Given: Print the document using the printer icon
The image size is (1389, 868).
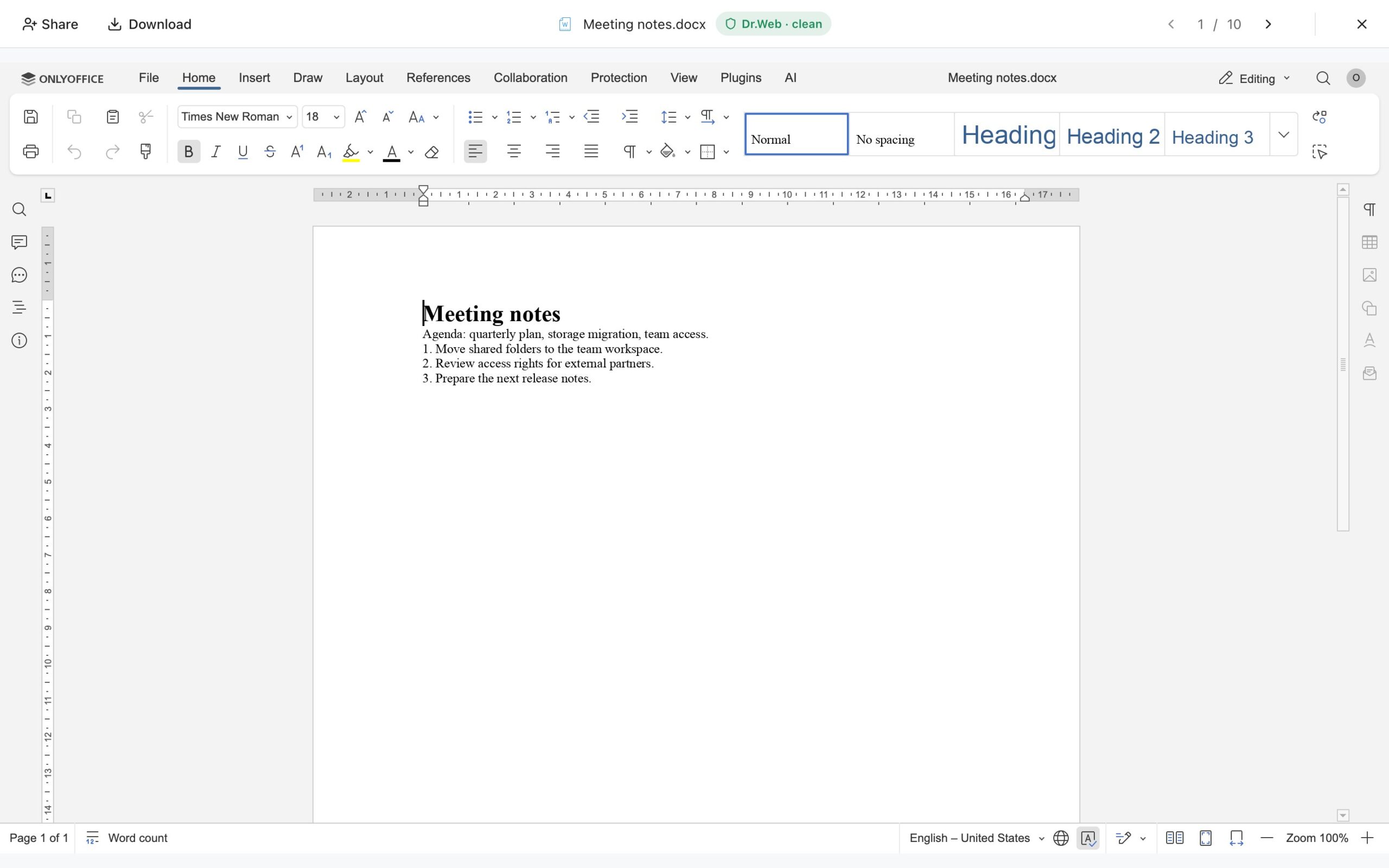Looking at the screenshot, I should pyautogui.click(x=31, y=151).
